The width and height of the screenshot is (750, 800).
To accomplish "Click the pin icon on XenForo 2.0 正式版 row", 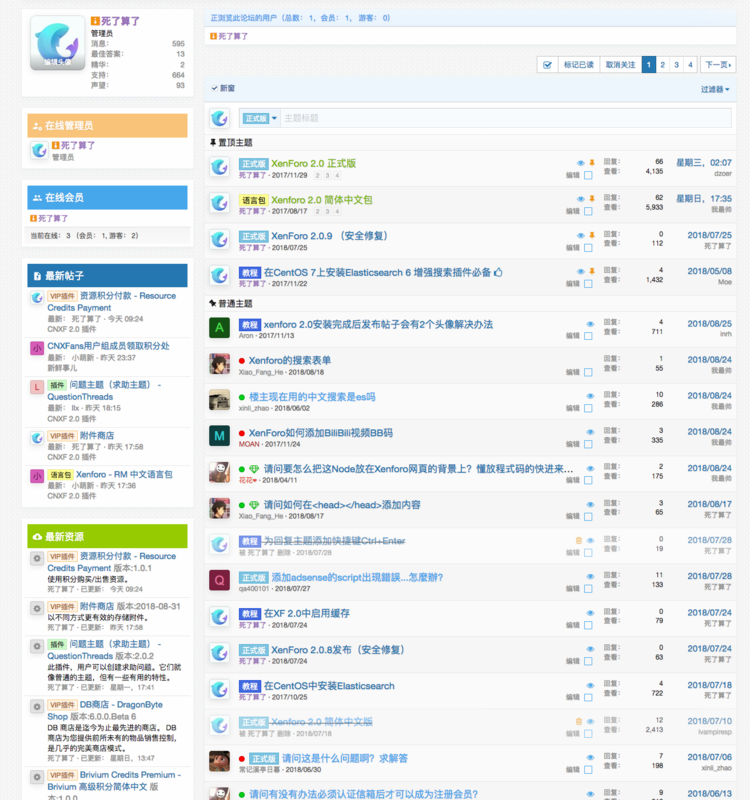I will pyautogui.click(x=592, y=163).
